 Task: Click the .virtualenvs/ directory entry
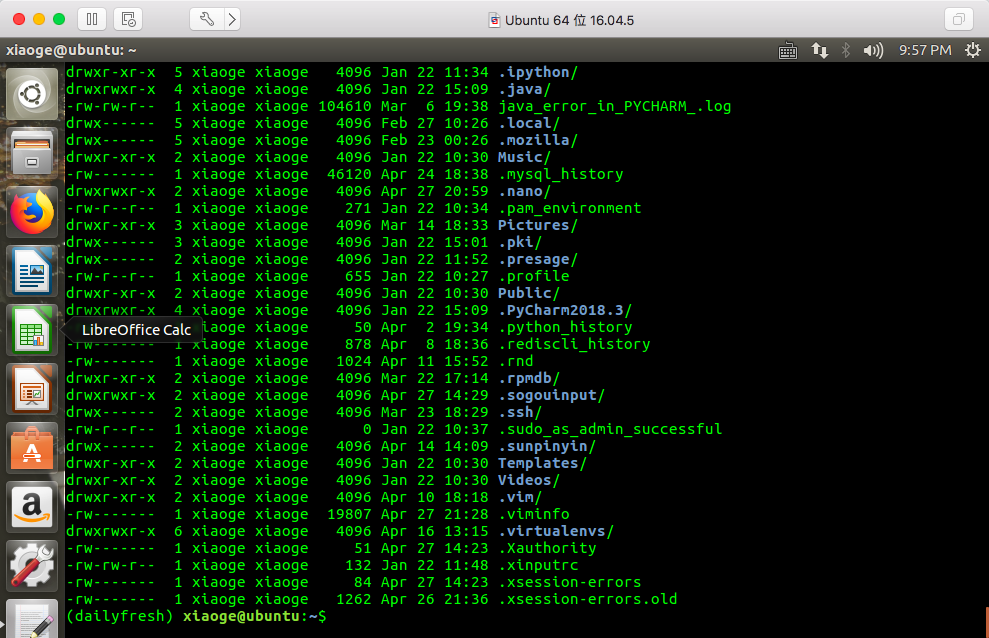point(556,532)
